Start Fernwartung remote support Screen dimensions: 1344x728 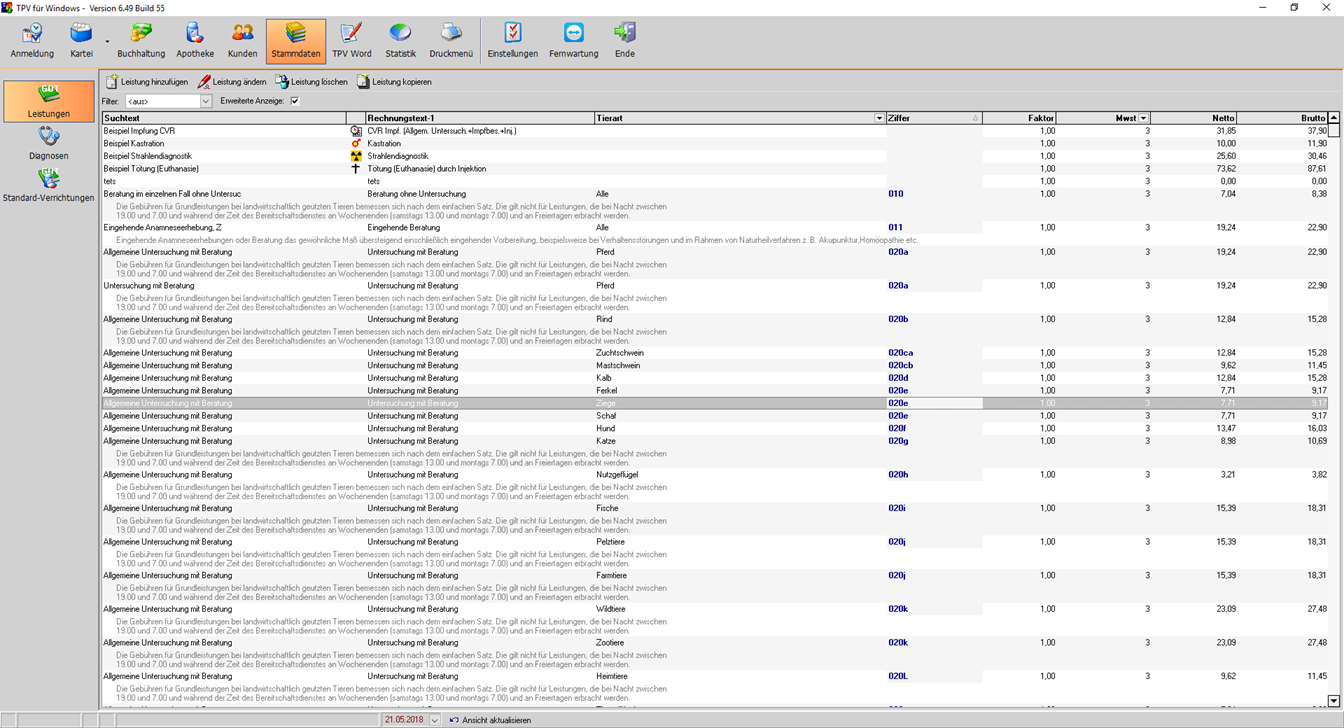pos(573,40)
